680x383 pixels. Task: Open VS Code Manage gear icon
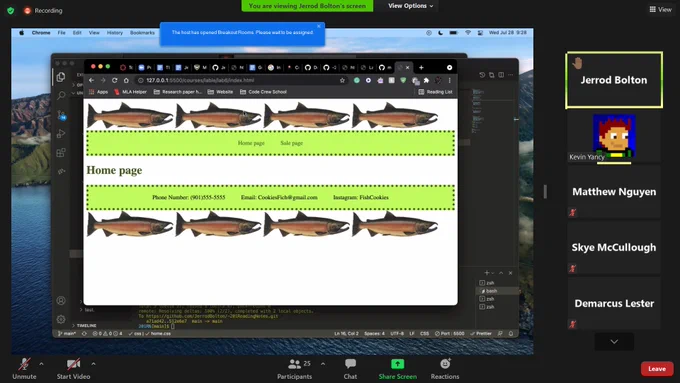61,319
